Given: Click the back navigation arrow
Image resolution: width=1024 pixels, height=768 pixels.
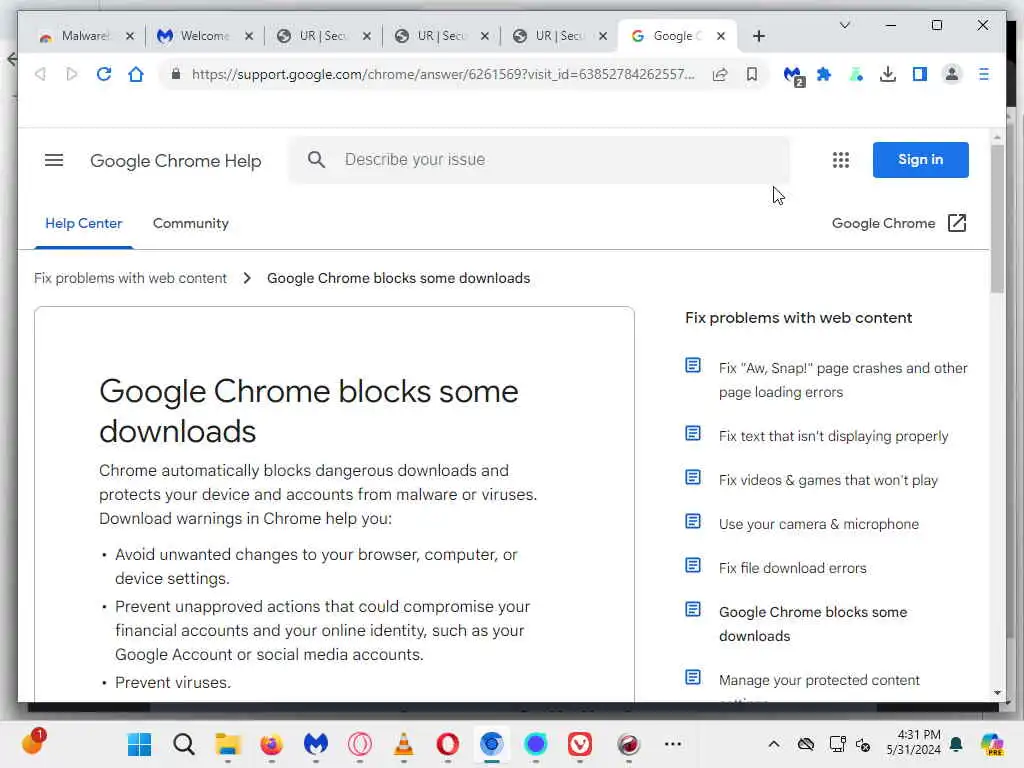Looking at the screenshot, I should (x=40, y=74).
